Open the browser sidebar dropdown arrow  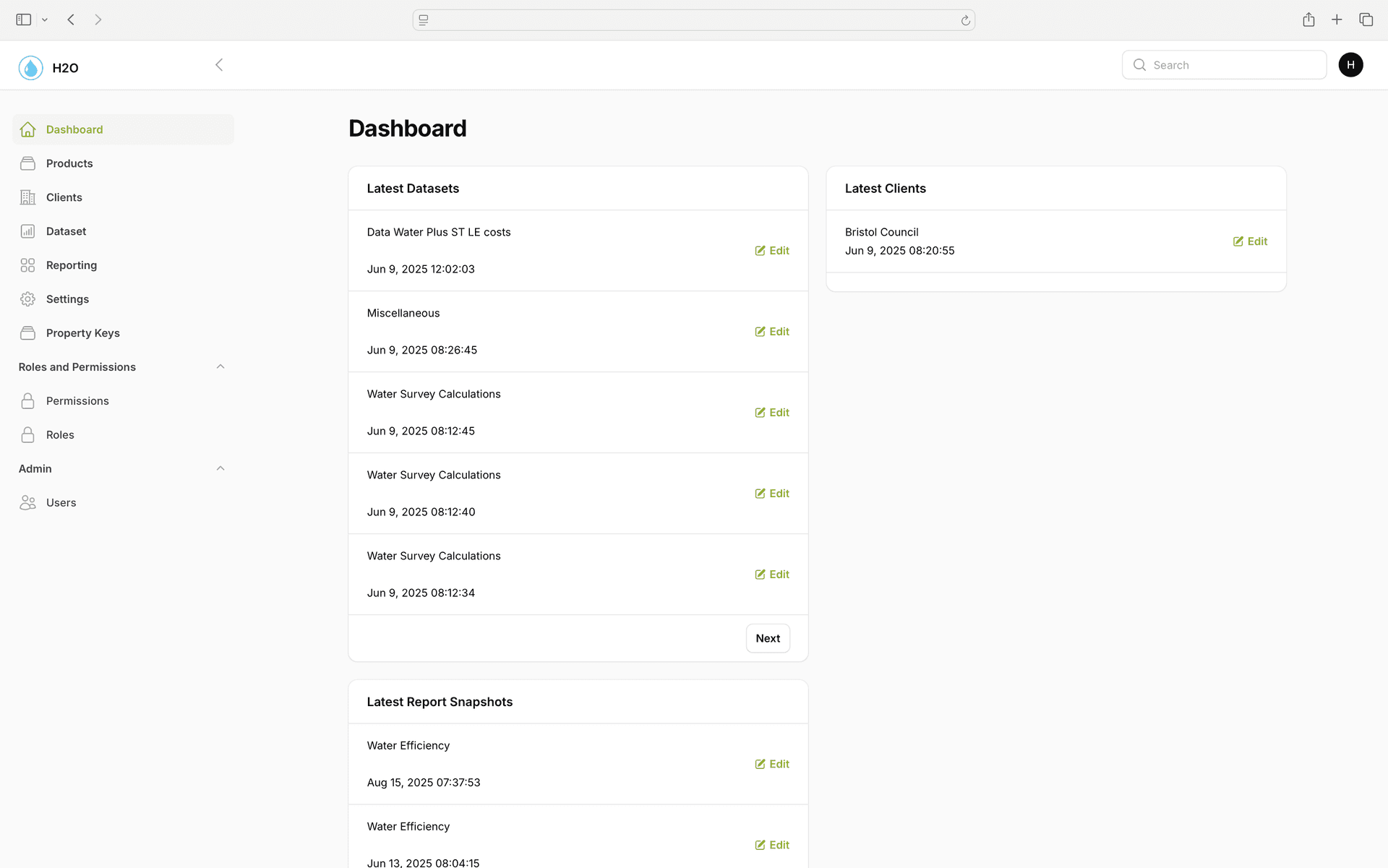click(x=45, y=20)
